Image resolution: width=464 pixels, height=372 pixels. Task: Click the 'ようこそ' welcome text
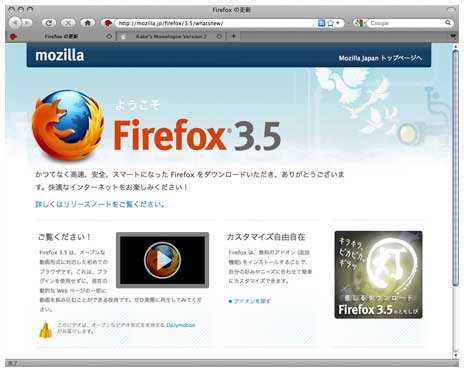pos(137,105)
